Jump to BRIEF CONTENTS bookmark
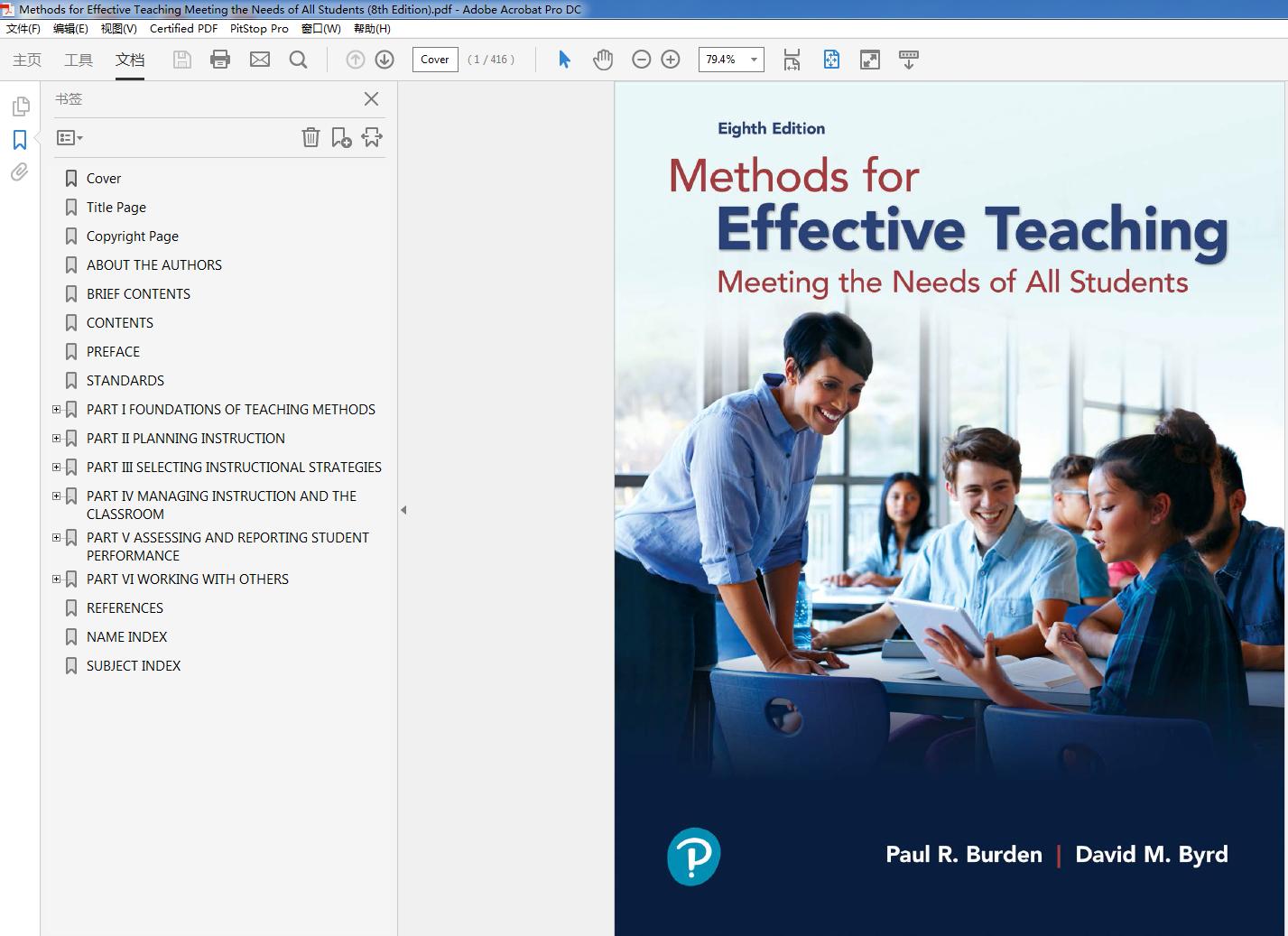The image size is (1288, 936). 139,294
